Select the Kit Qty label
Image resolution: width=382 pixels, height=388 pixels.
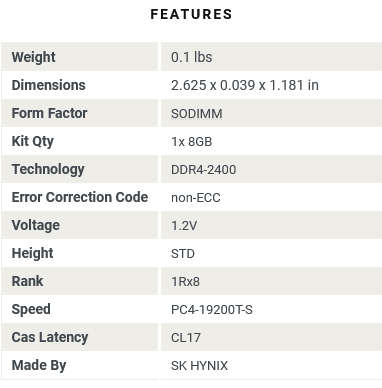(32, 141)
